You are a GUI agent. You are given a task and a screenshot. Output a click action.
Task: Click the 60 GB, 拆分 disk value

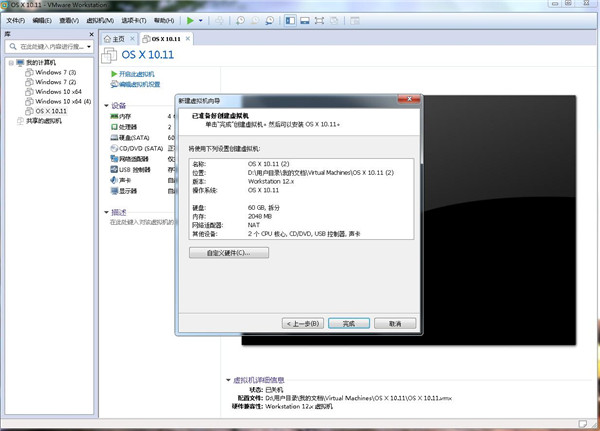264,208
